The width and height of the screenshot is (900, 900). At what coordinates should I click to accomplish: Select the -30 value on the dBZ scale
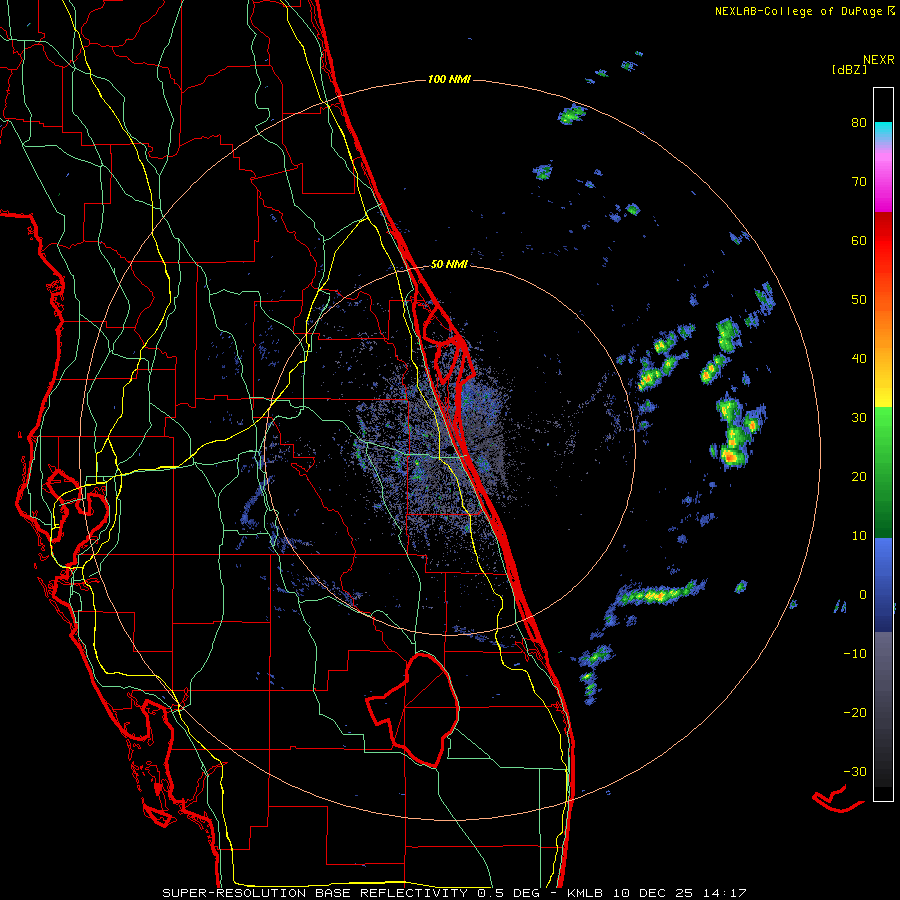pos(855,772)
